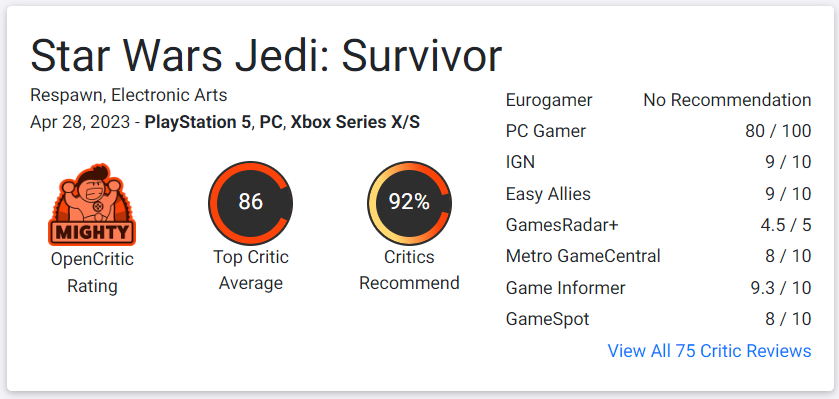Open the IGN review
Image resolution: width=839 pixels, height=399 pixels.
click(658, 162)
